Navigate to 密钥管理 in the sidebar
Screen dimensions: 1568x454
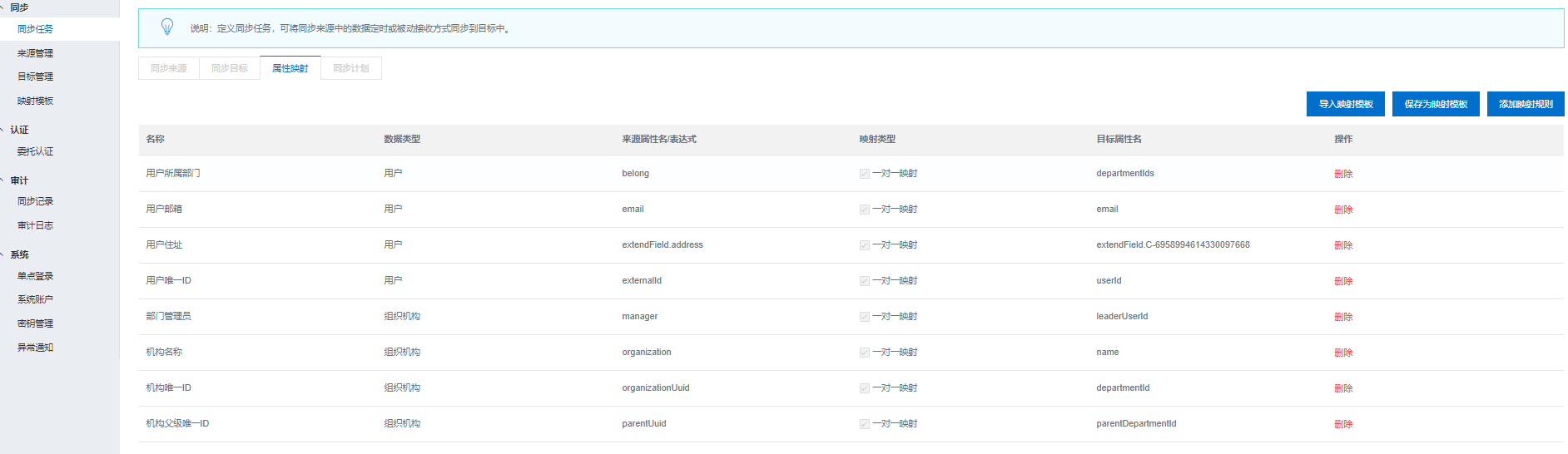tap(35, 323)
